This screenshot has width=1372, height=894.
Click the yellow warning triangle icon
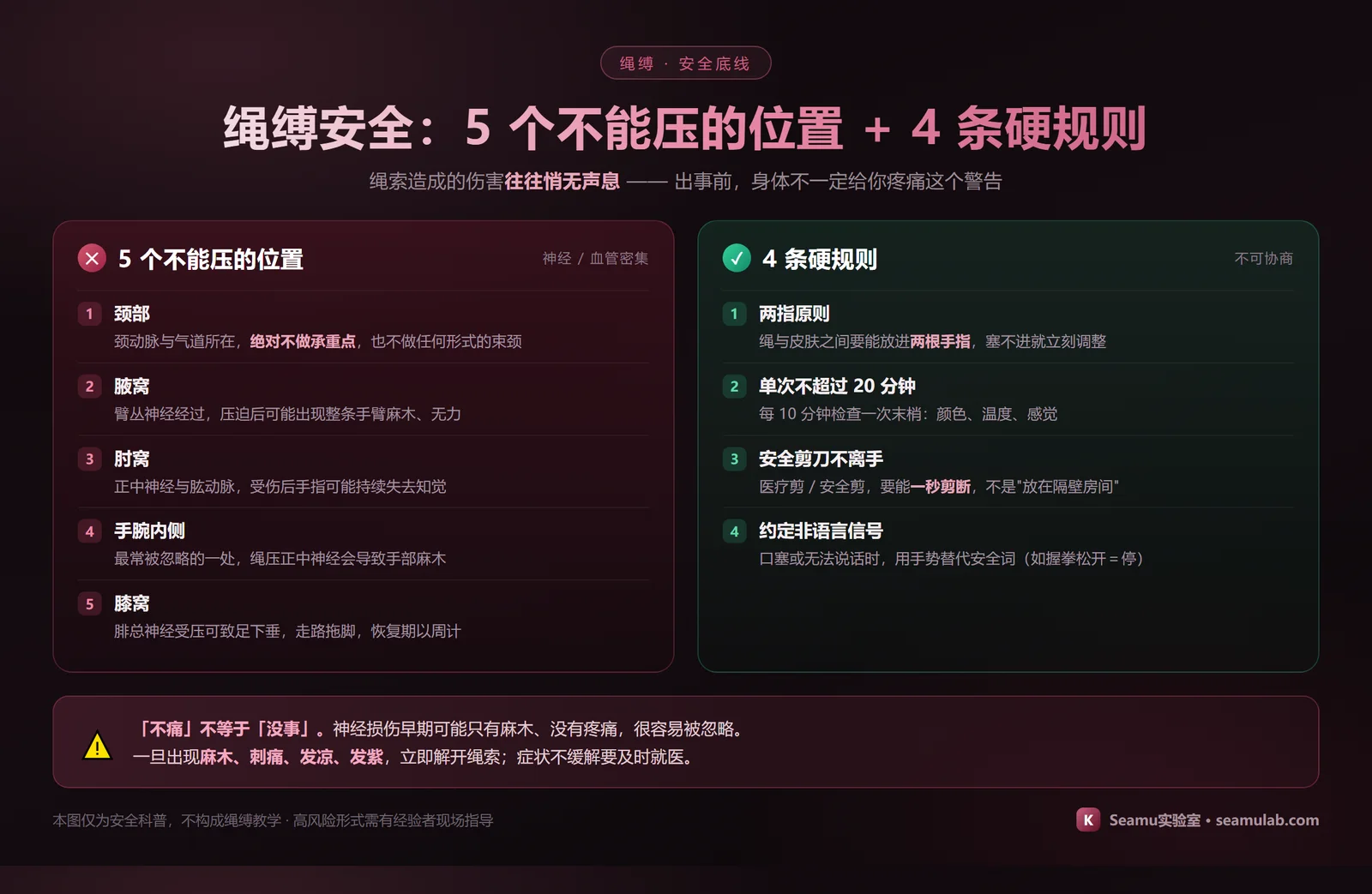[x=97, y=745]
